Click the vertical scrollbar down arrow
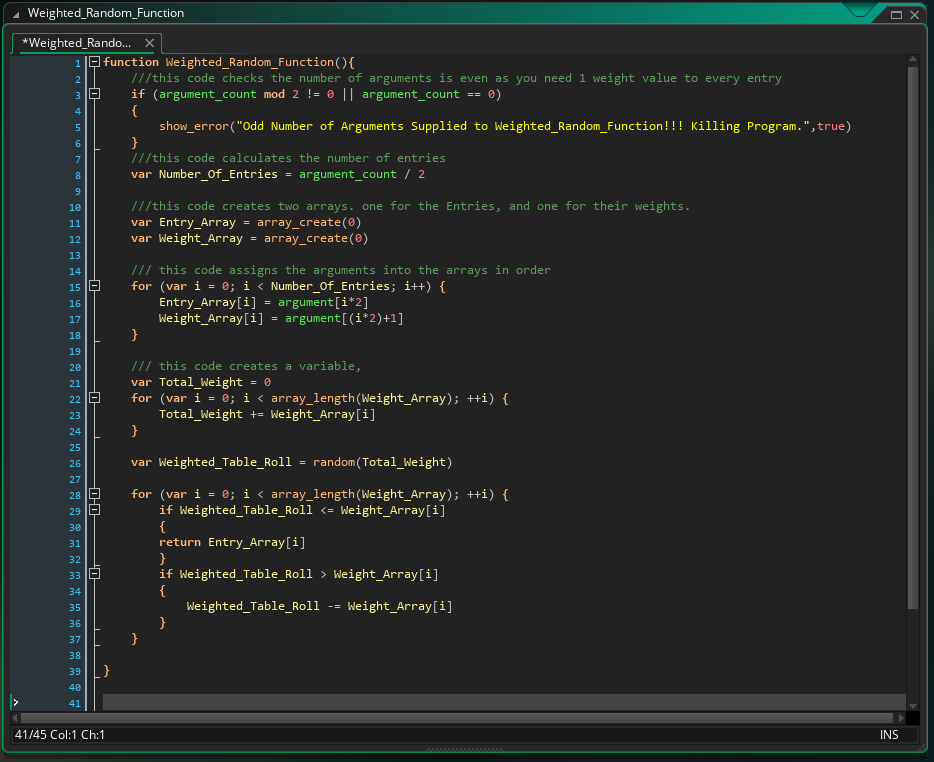Screen dimensions: 934x762 pyautogui.click(x=912, y=703)
